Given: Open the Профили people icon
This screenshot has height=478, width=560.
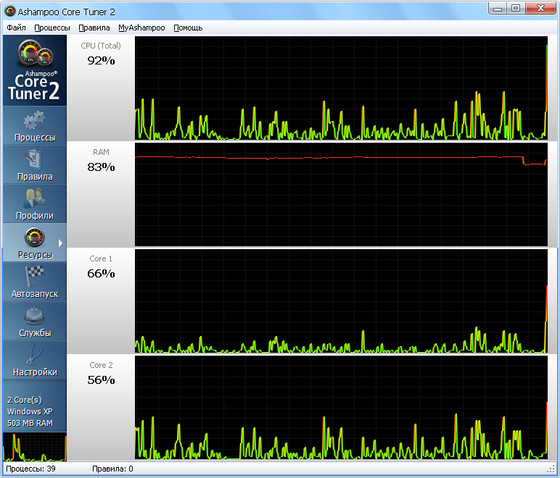Looking at the screenshot, I should coord(34,198).
